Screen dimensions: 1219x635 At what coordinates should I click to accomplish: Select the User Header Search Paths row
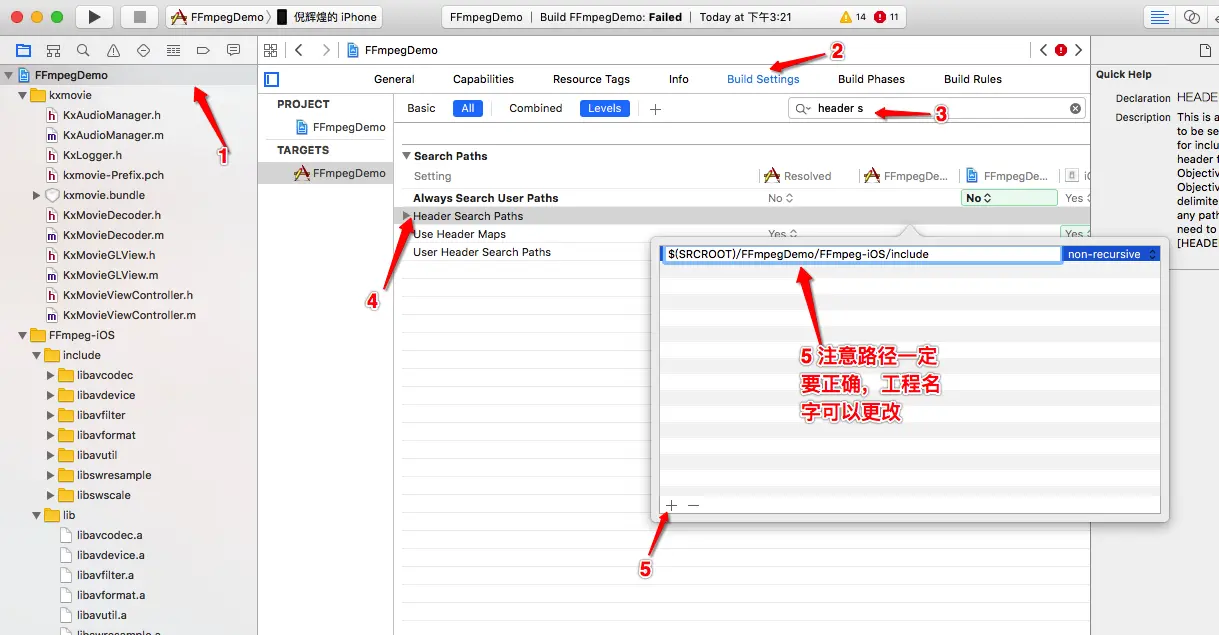pos(482,252)
